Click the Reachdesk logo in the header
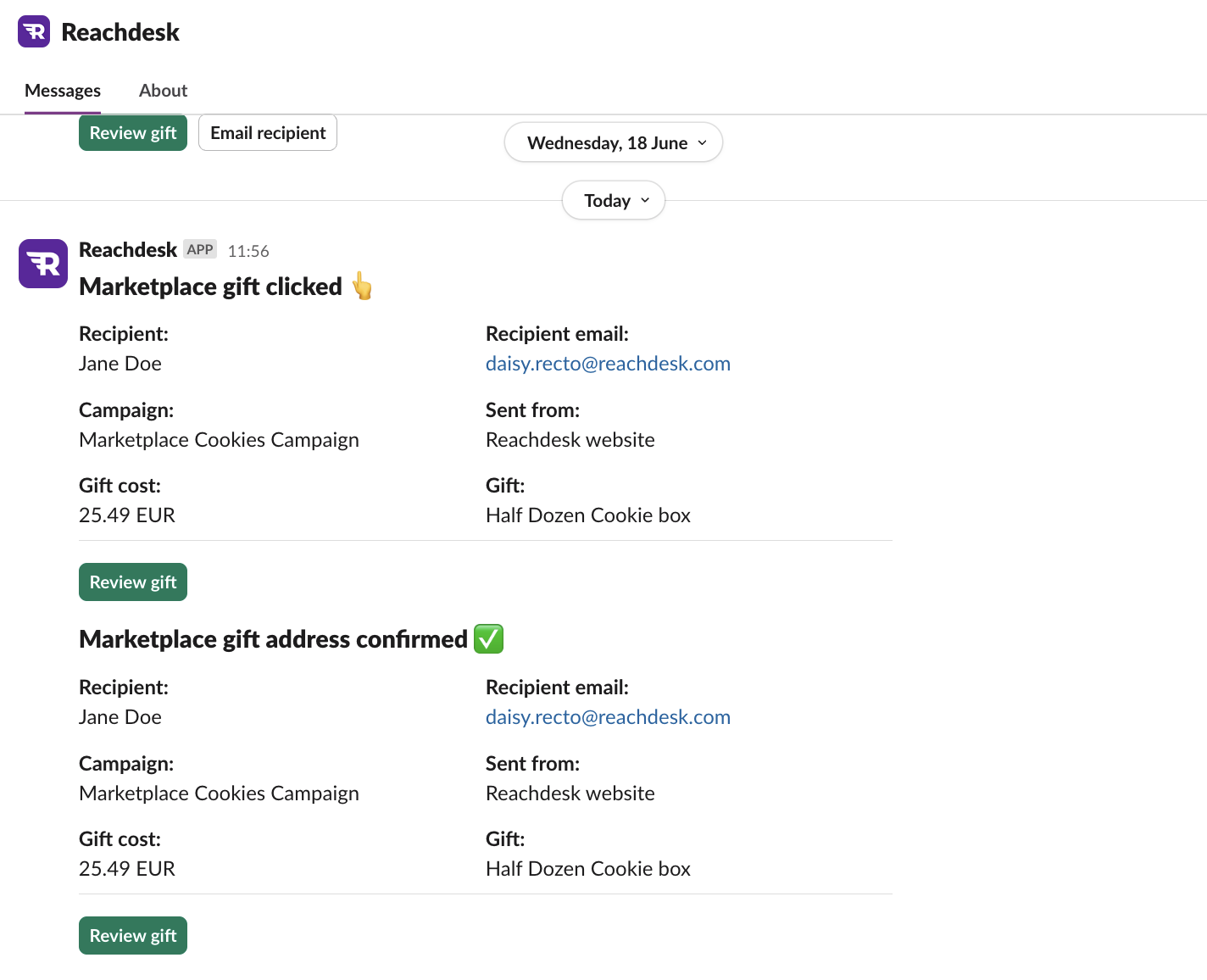The width and height of the screenshot is (1207, 980). [34, 31]
